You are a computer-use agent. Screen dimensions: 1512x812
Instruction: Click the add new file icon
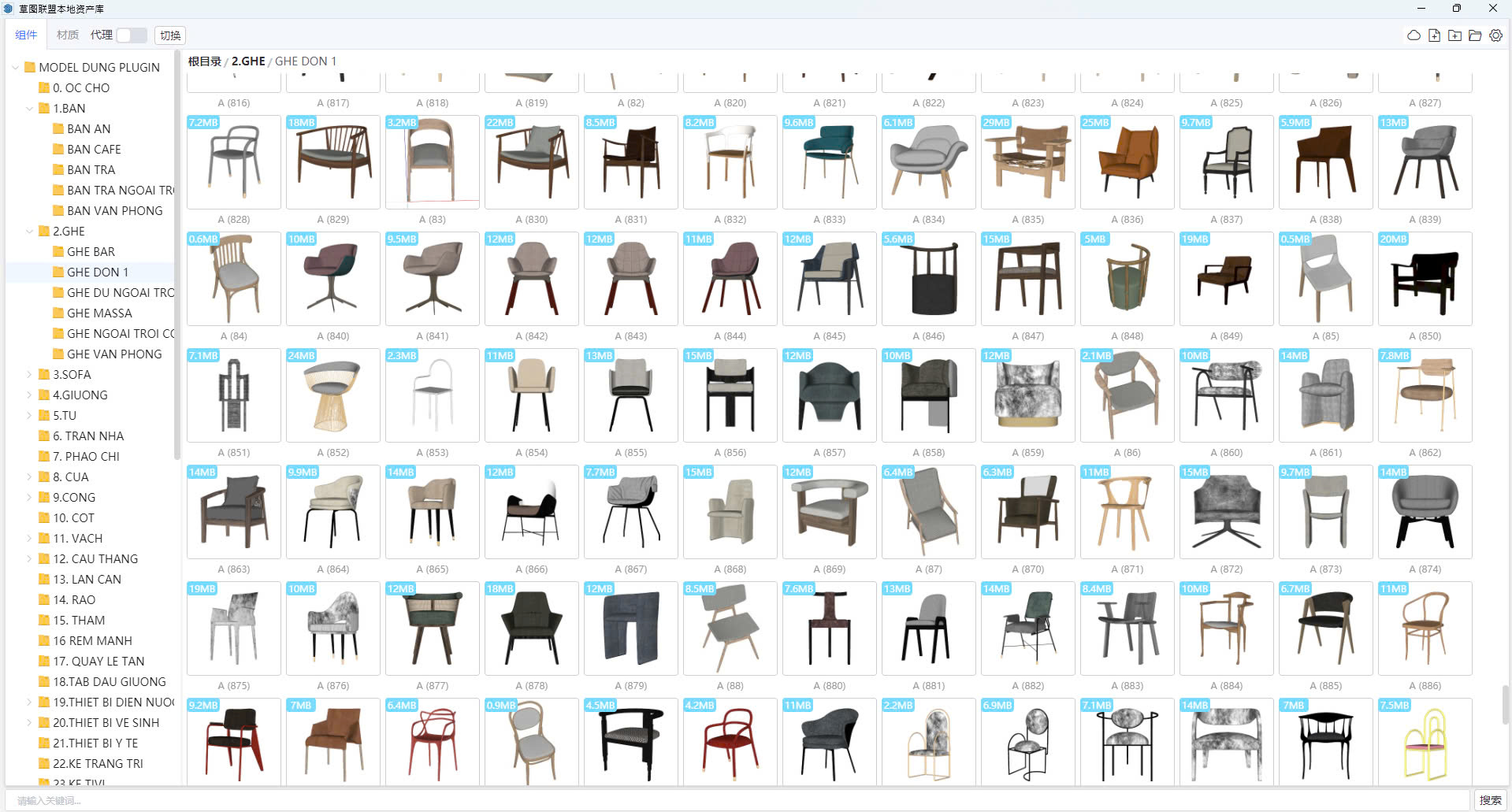[1434, 35]
